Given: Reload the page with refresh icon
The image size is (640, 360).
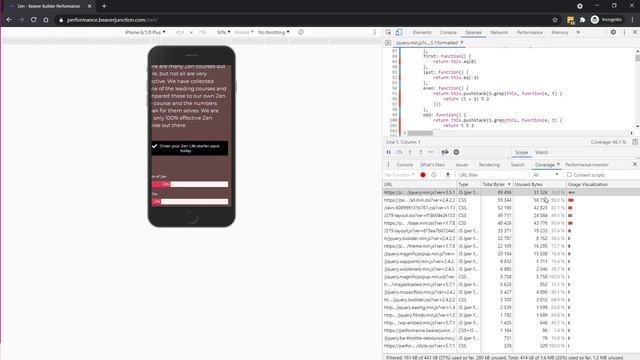Looking at the screenshot, I should [x=33, y=20].
